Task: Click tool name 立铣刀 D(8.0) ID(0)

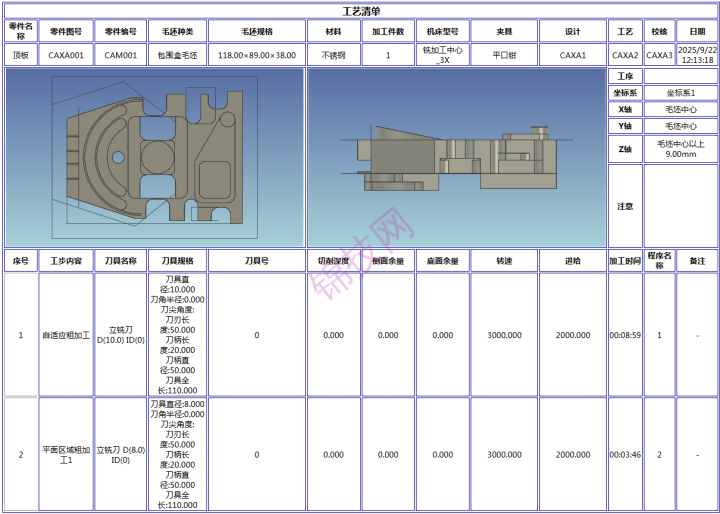Action: [x=121, y=455]
